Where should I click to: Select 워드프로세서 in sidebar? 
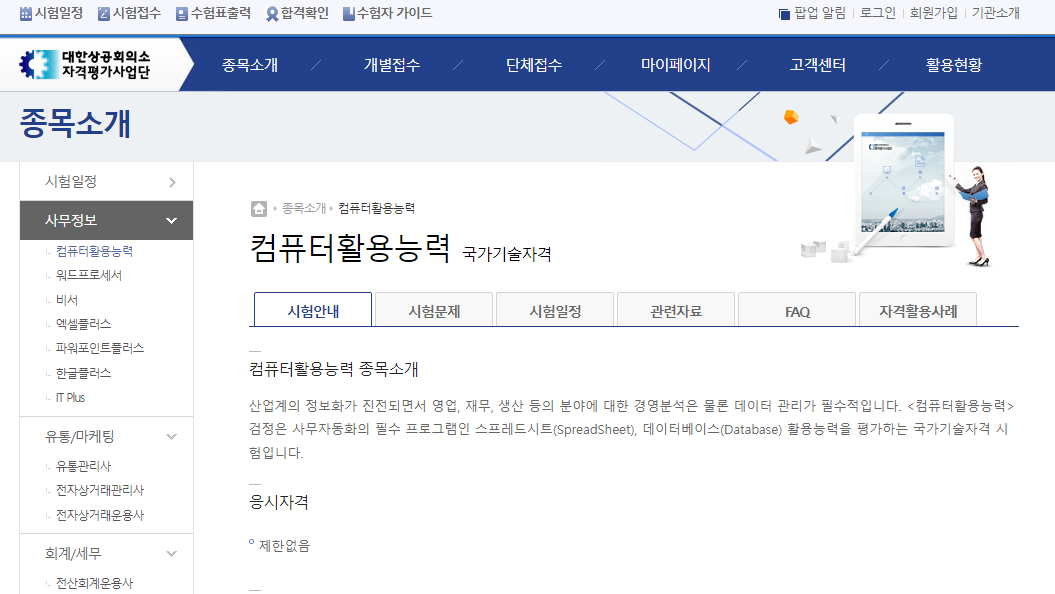pyautogui.click(x=89, y=275)
